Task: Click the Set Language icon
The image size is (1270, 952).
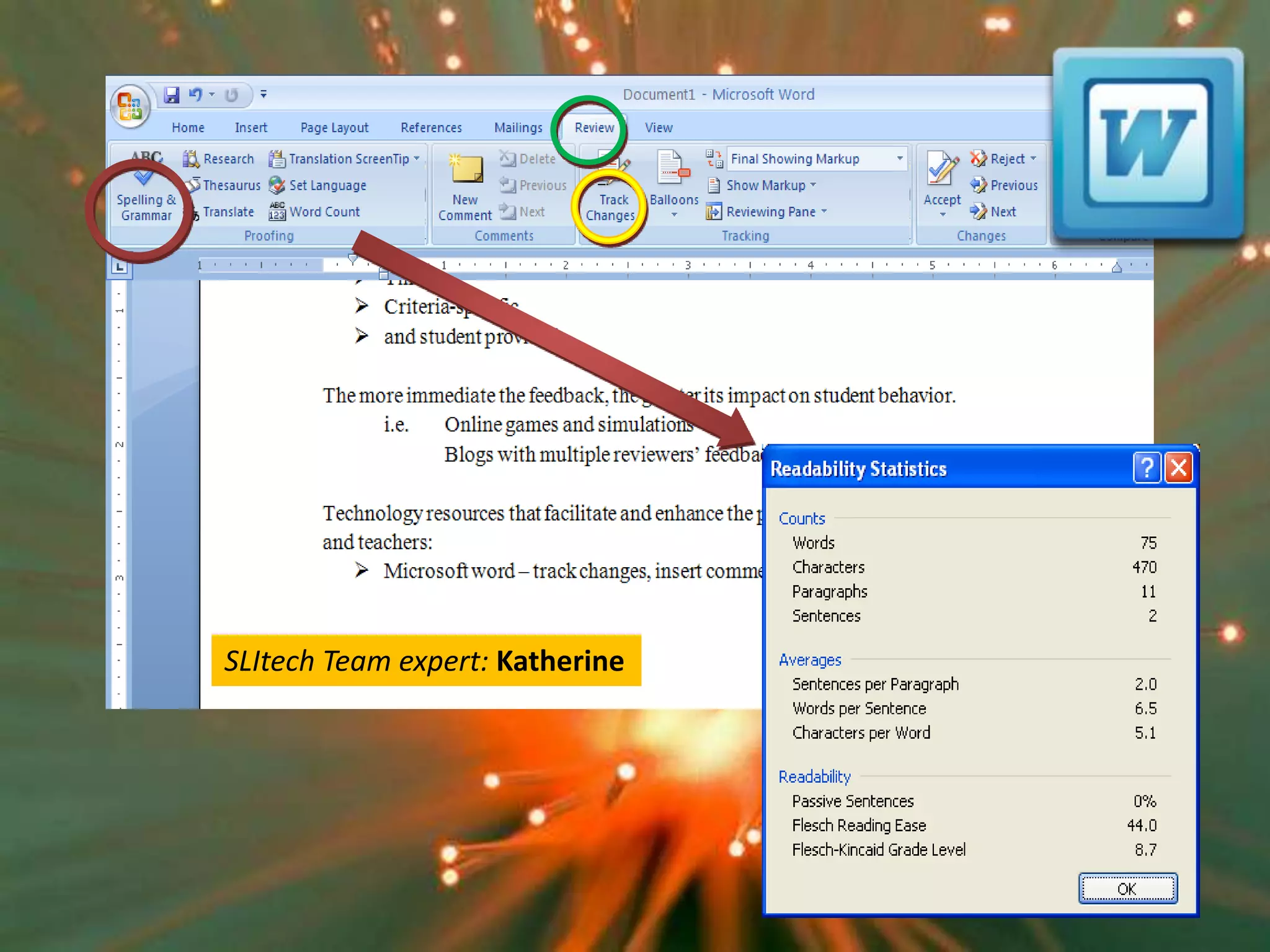Action: pyautogui.click(x=277, y=185)
